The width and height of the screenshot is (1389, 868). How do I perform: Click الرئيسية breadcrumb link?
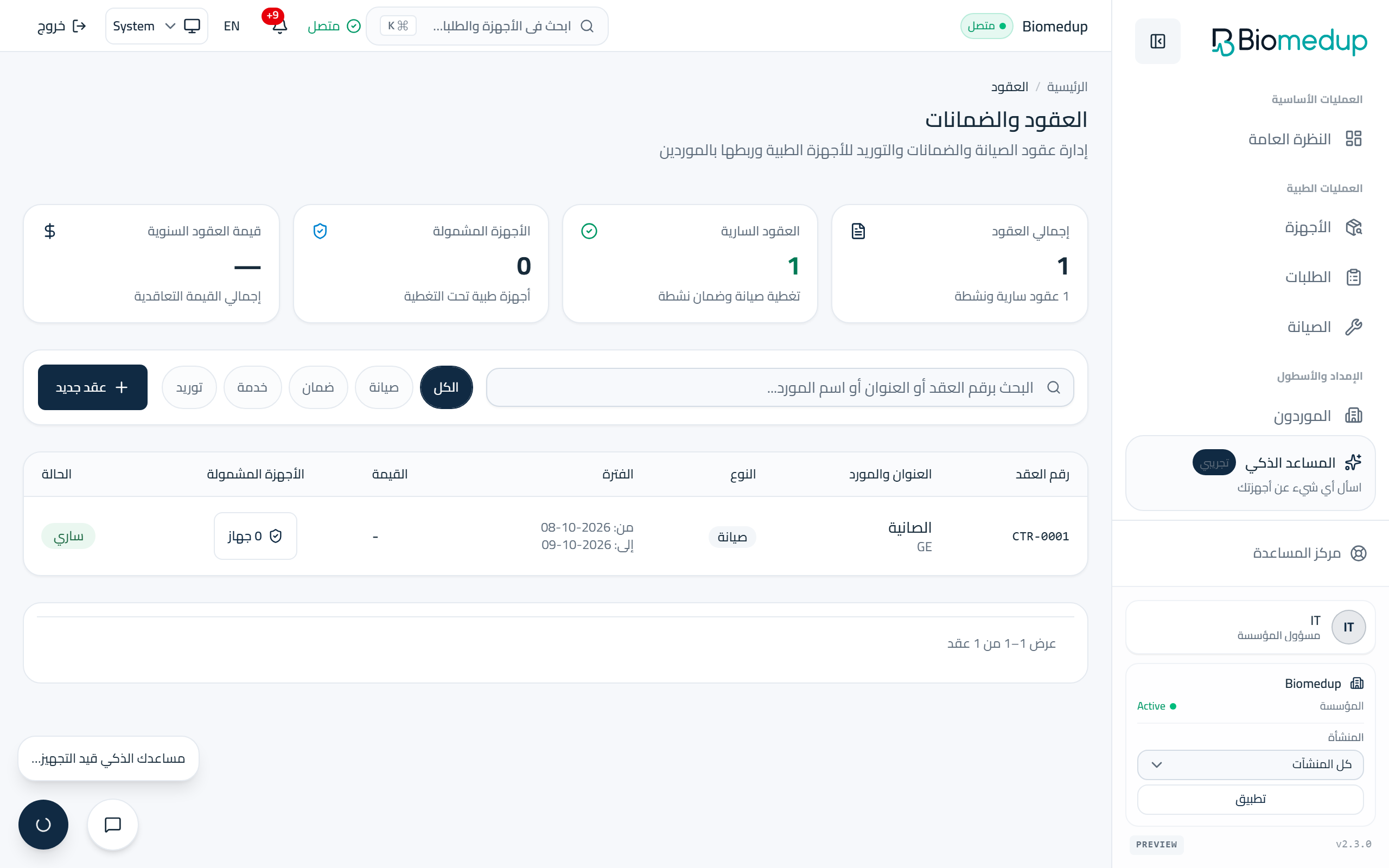pyautogui.click(x=1067, y=87)
